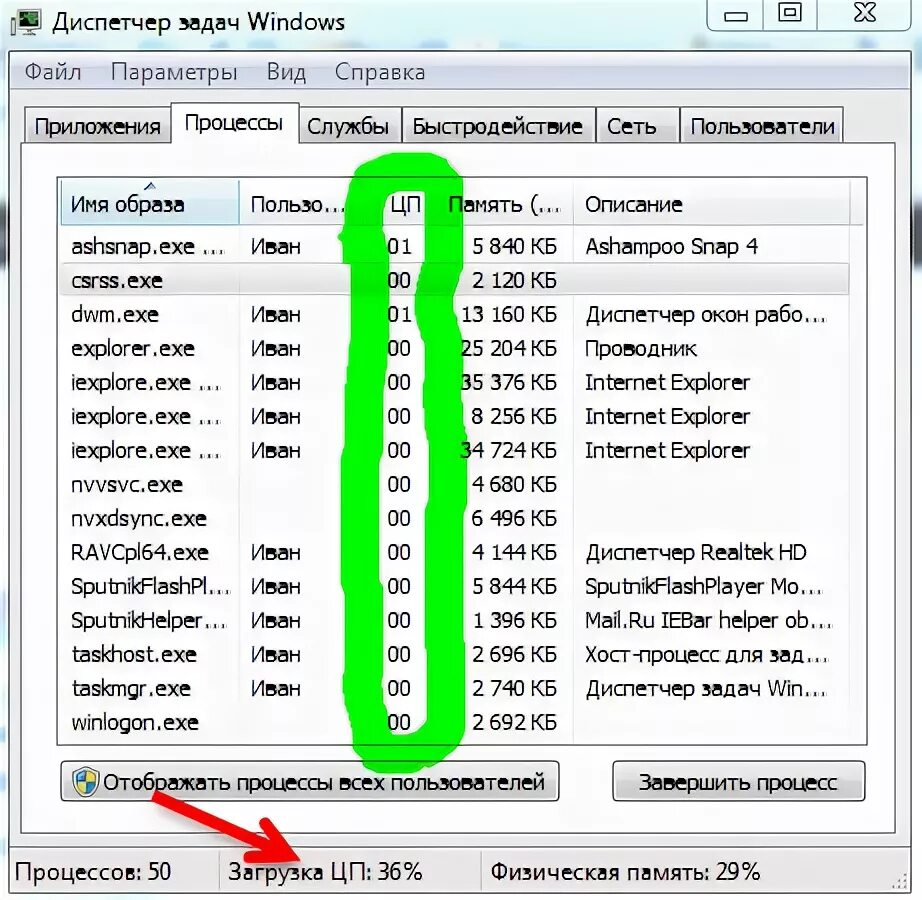
Task: Sort by the ЦП column header
Action: click(405, 203)
